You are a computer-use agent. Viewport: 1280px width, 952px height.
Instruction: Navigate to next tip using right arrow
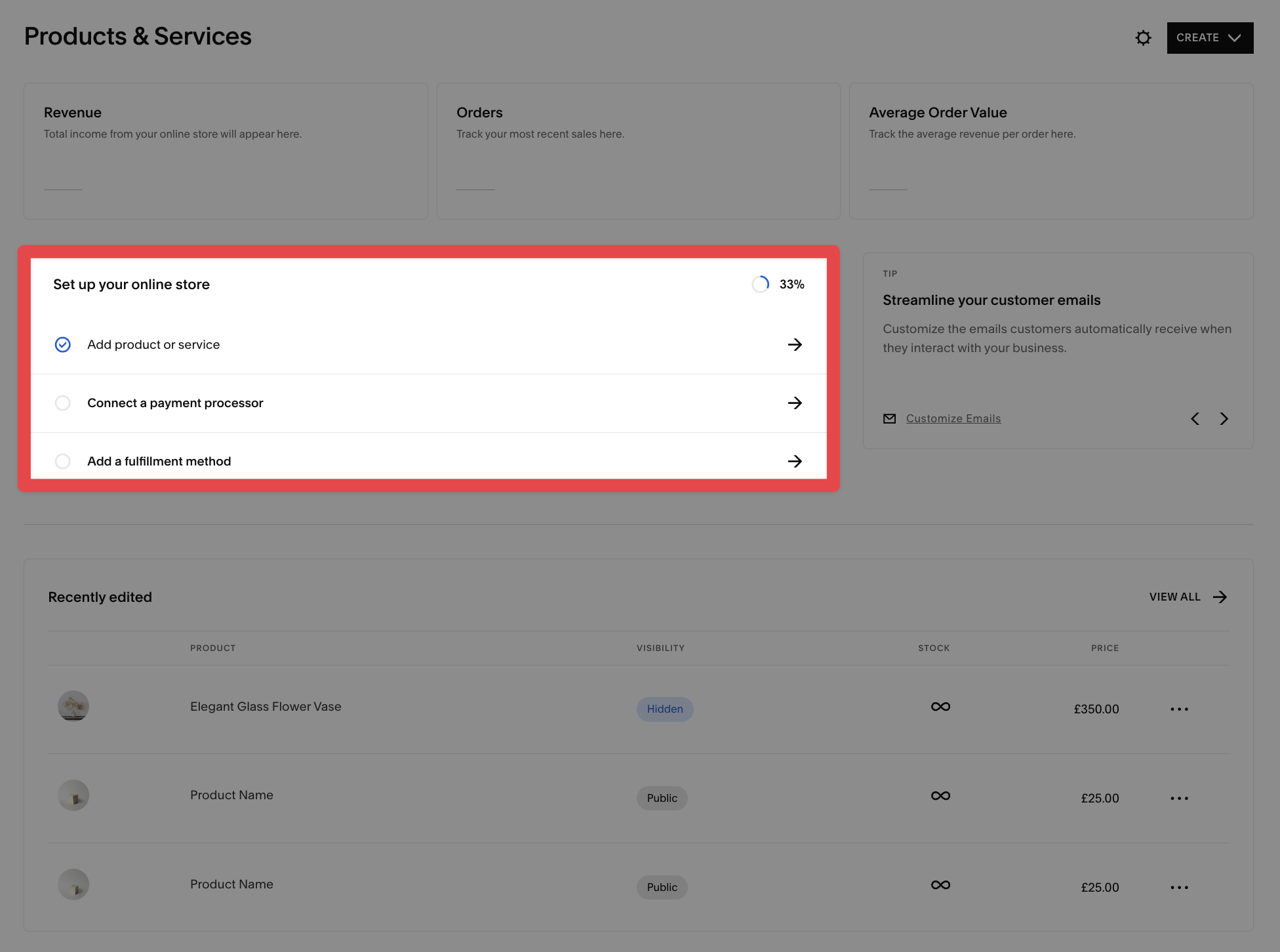click(1224, 418)
